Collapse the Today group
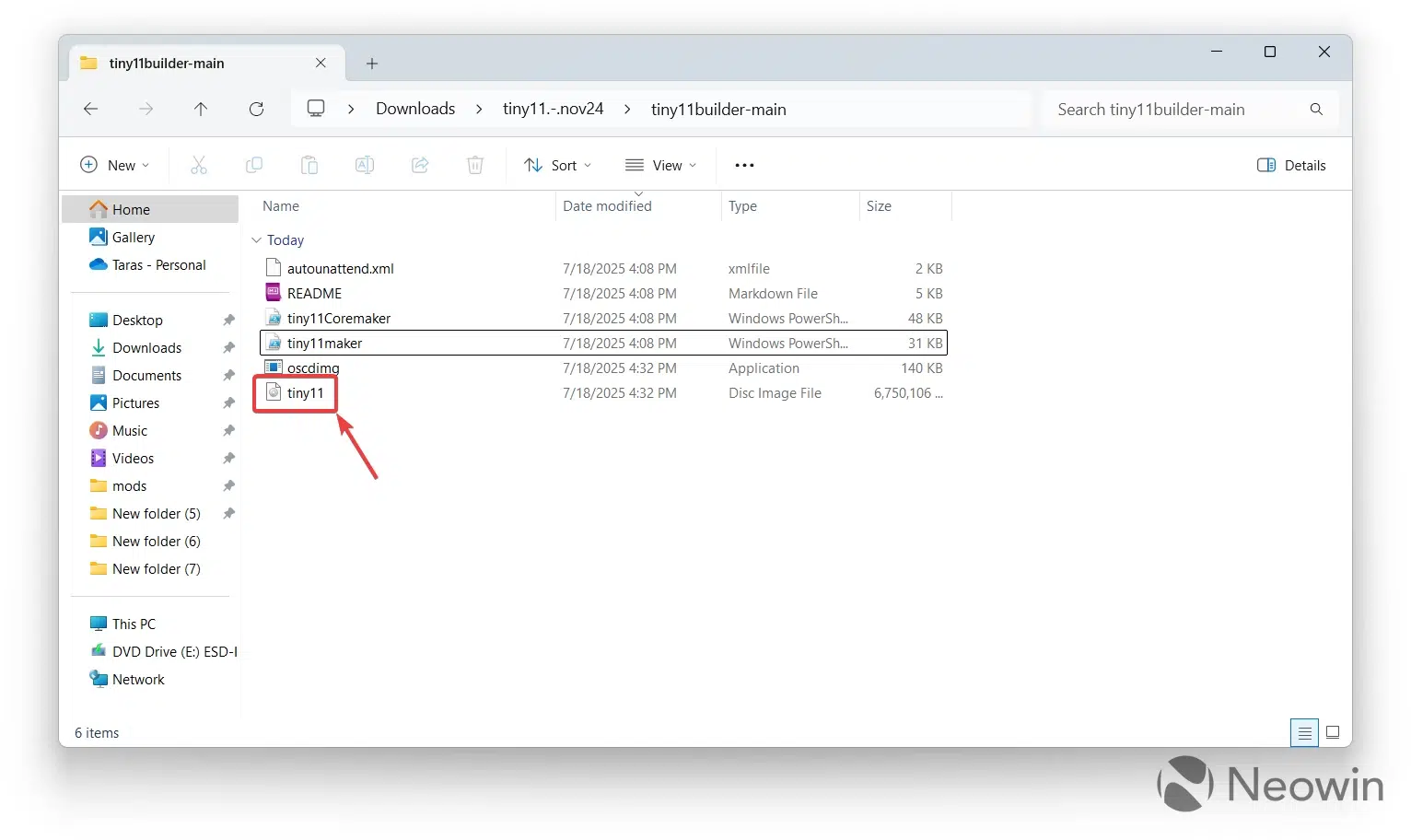Screen dimensions: 1411x840 [256, 239]
